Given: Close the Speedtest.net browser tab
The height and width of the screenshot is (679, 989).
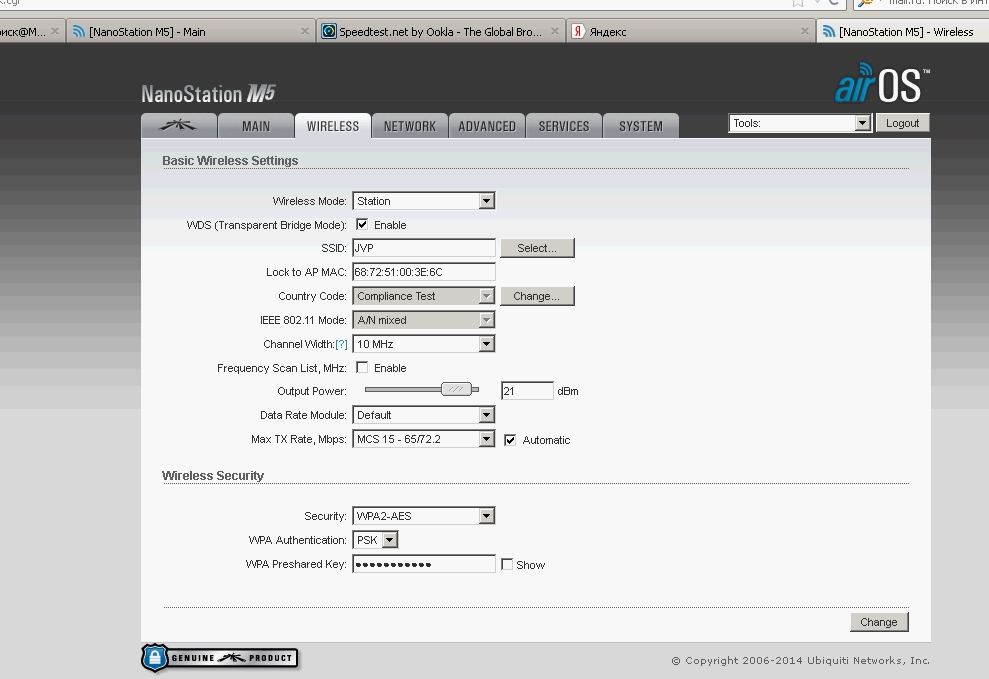Looking at the screenshot, I should tap(554, 31).
